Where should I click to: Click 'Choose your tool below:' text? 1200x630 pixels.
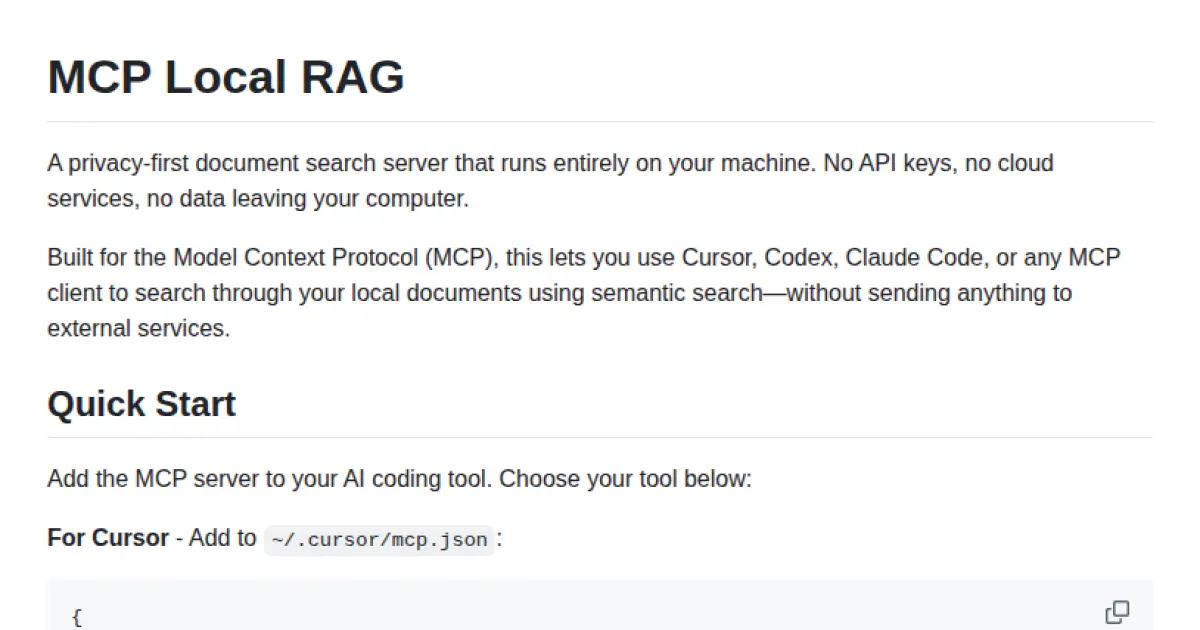click(625, 479)
